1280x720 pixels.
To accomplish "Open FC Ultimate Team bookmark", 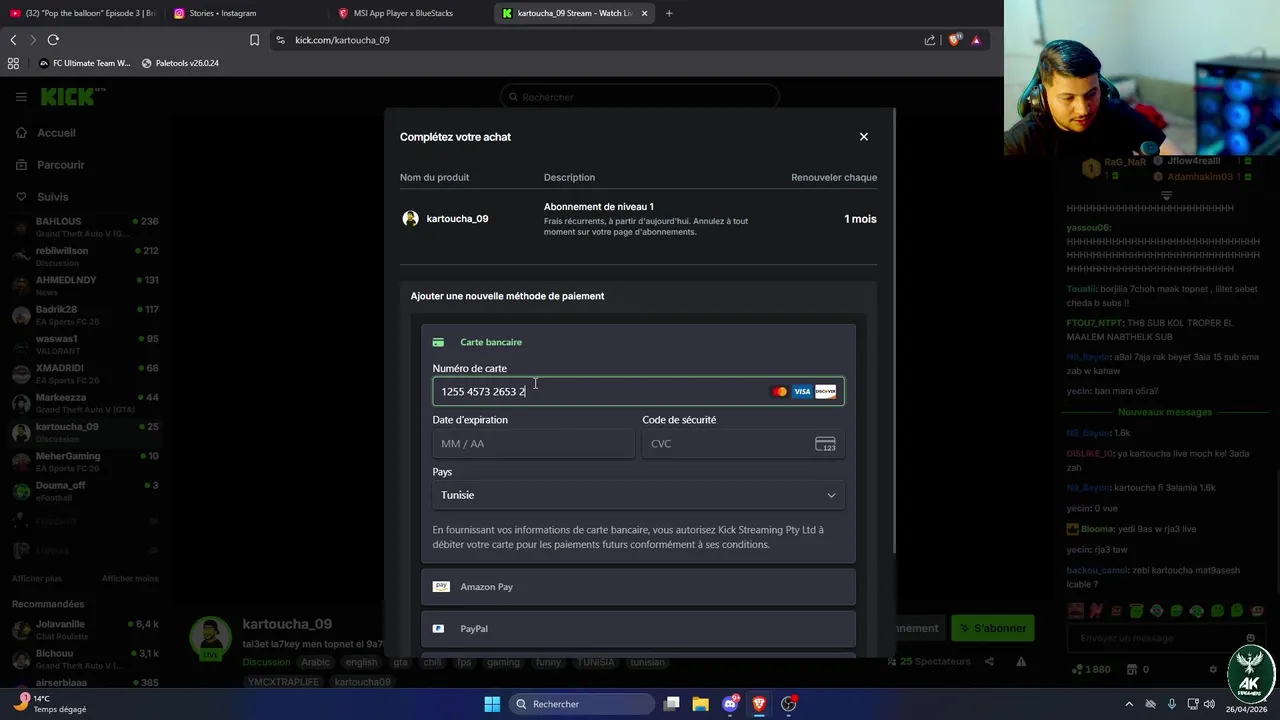I will point(84,63).
